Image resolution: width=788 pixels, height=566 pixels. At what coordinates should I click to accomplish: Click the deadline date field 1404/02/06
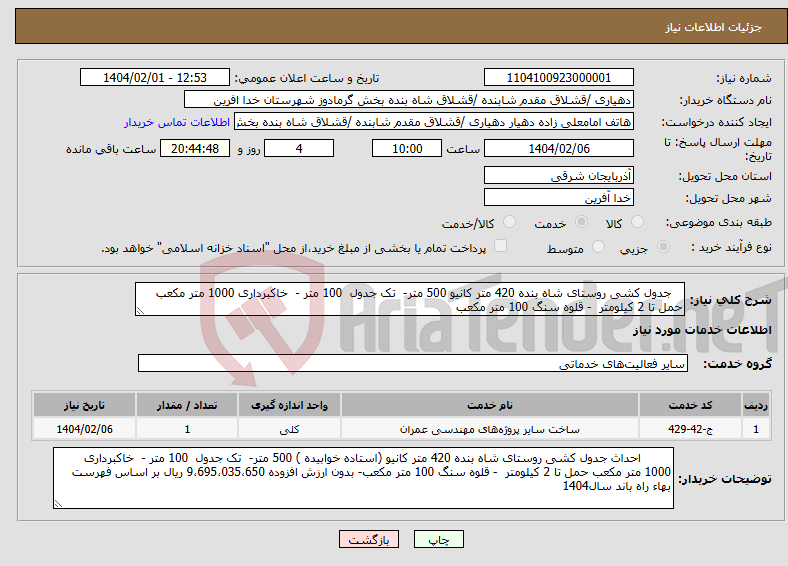click(x=558, y=148)
